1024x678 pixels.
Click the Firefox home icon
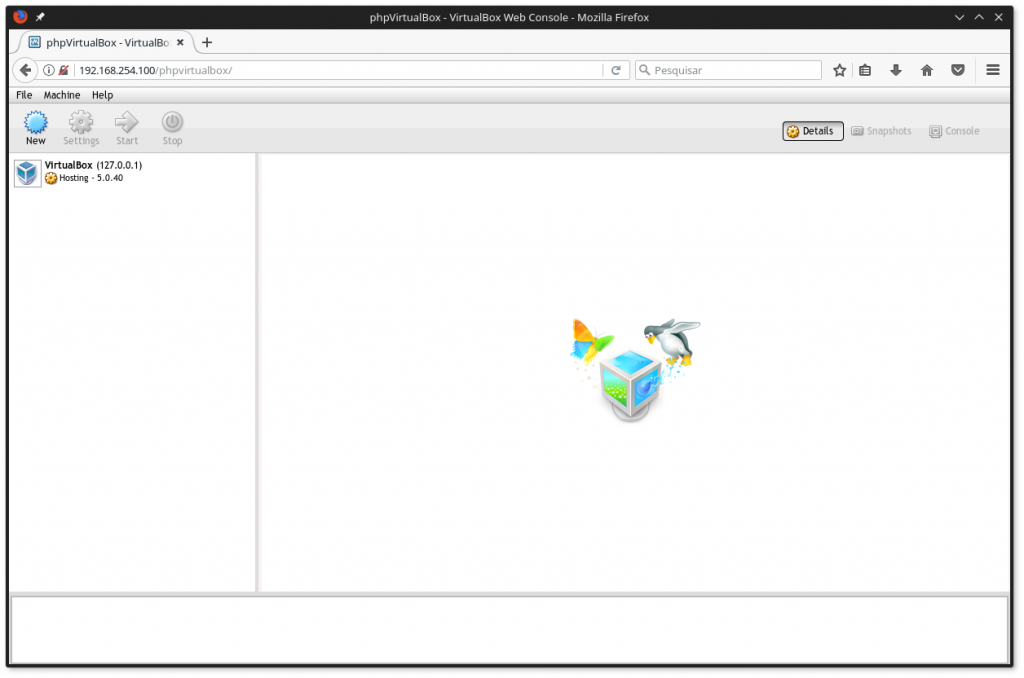pos(926,70)
